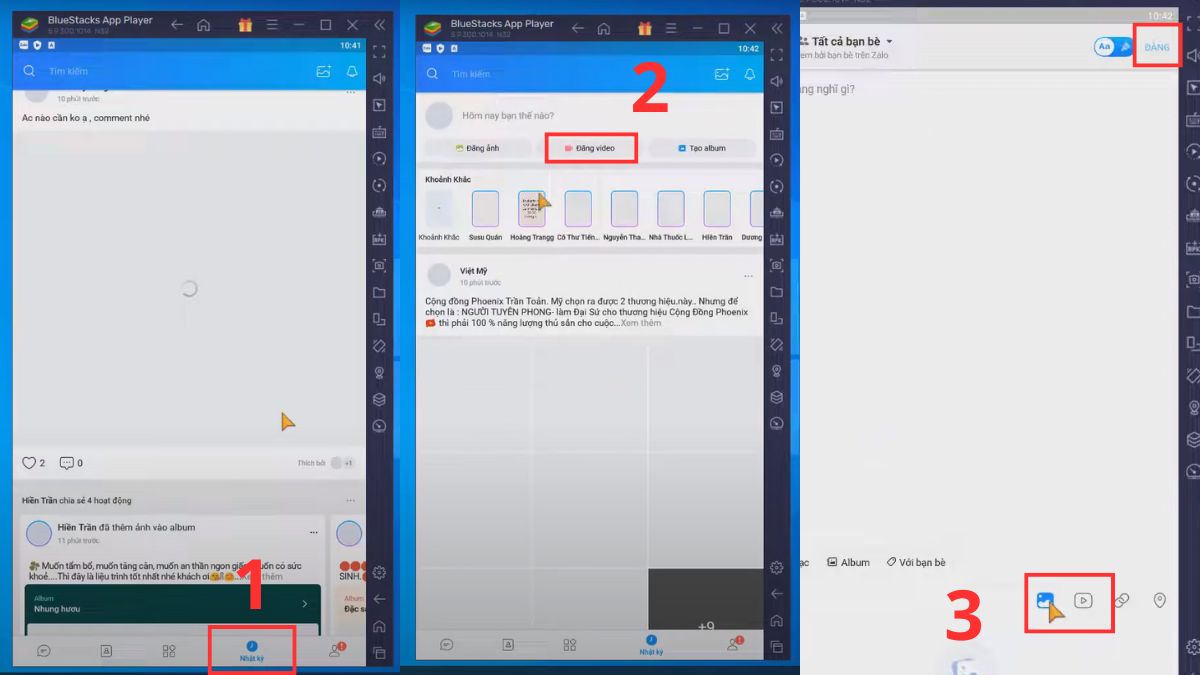Toggle the Aa text style switch
Screen dimensions: 1200x675
(x=1113, y=47)
